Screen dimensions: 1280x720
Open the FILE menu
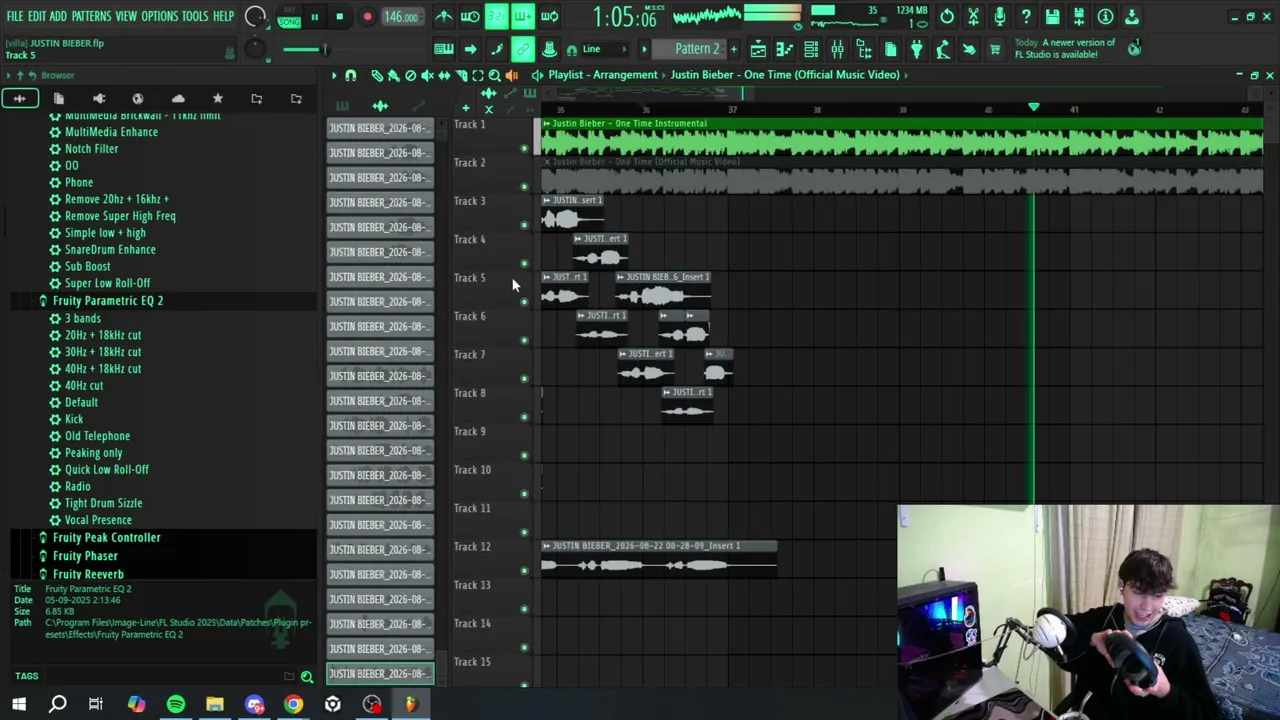[x=14, y=17]
